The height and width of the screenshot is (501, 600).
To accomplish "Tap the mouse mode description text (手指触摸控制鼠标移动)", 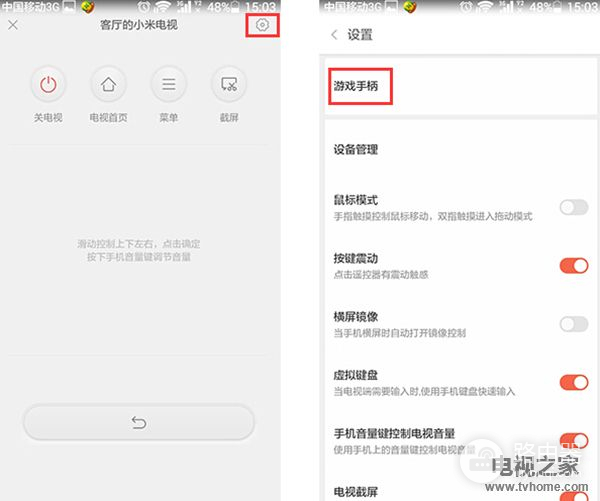I will pos(433,217).
